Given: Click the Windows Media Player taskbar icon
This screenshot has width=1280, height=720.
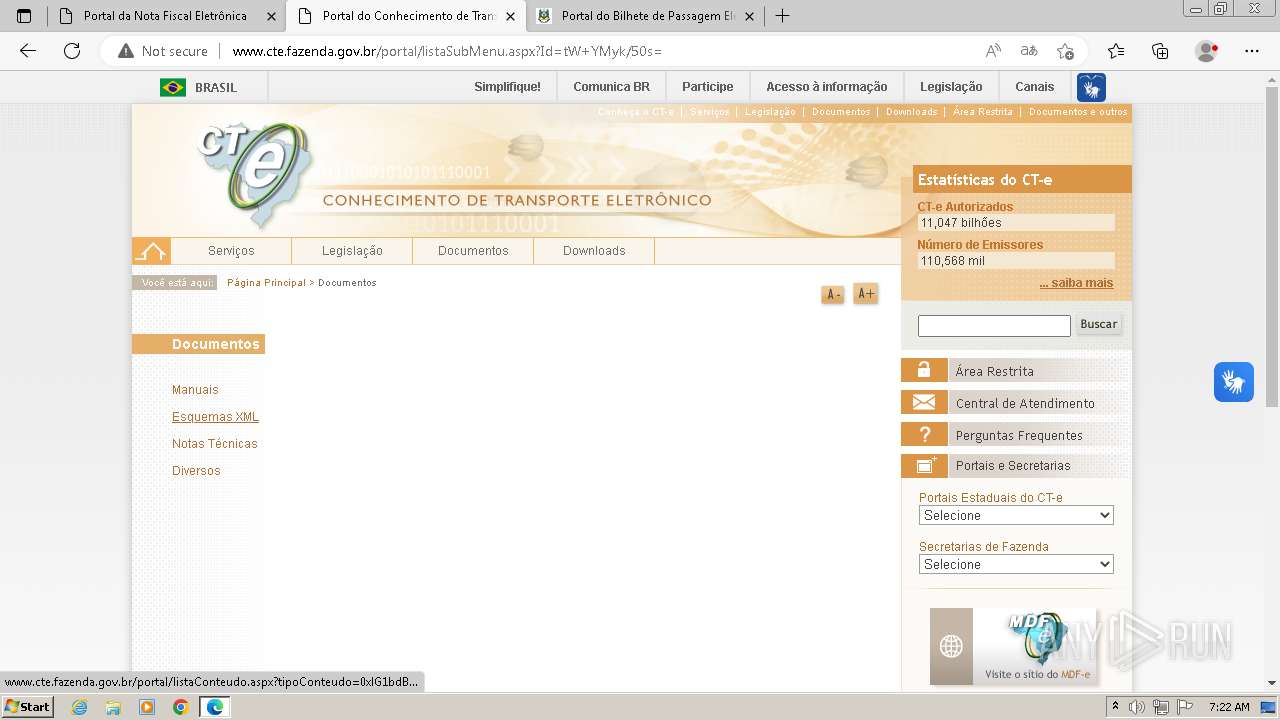Looking at the screenshot, I should pyautogui.click(x=147, y=707).
